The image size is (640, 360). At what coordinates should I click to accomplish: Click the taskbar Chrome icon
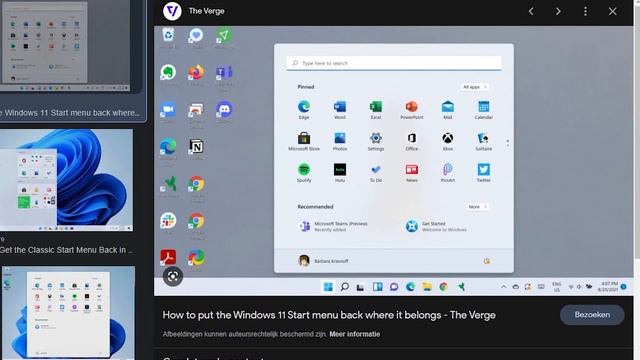[x=444, y=287]
